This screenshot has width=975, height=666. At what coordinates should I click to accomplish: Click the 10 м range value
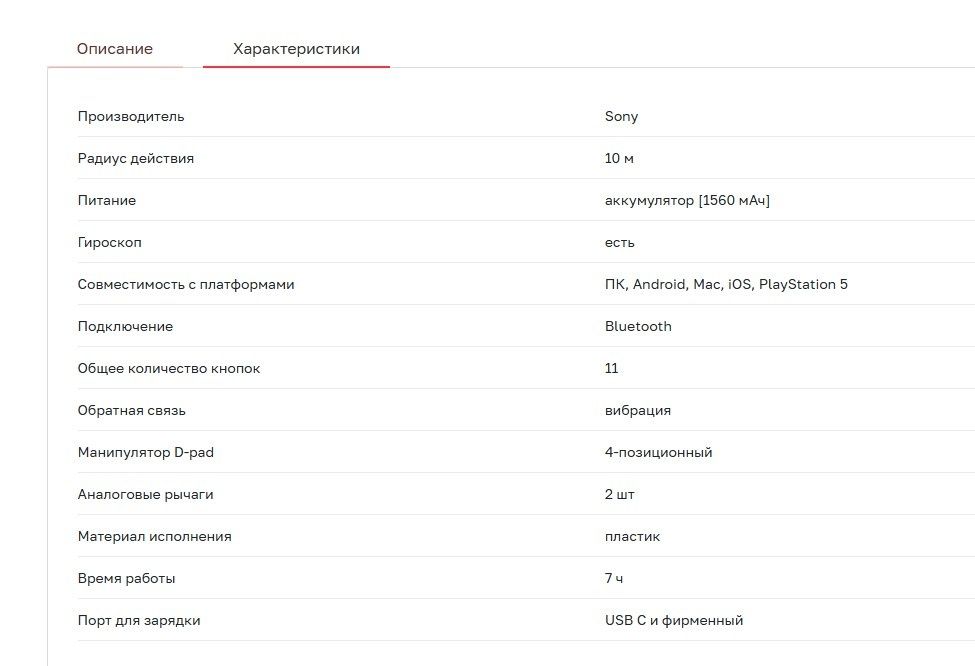click(x=619, y=158)
